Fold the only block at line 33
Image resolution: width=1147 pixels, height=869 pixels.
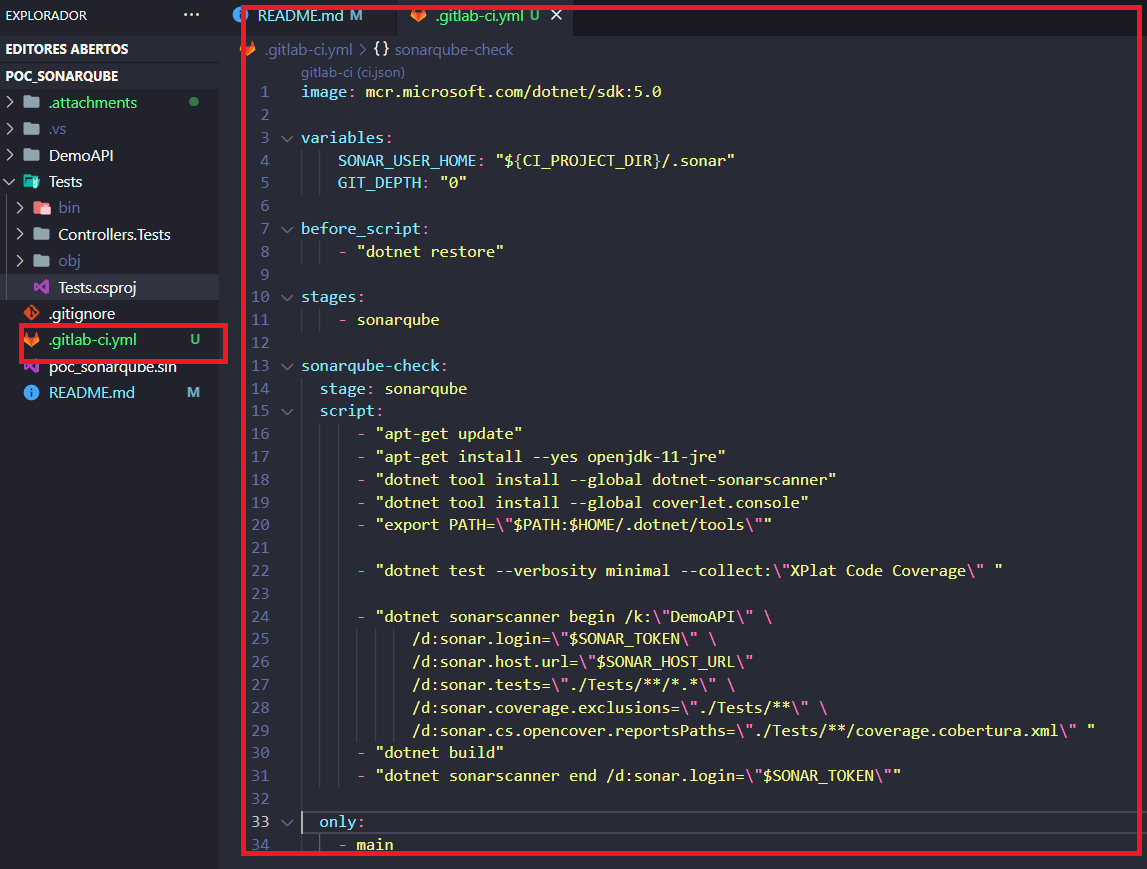click(x=287, y=823)
